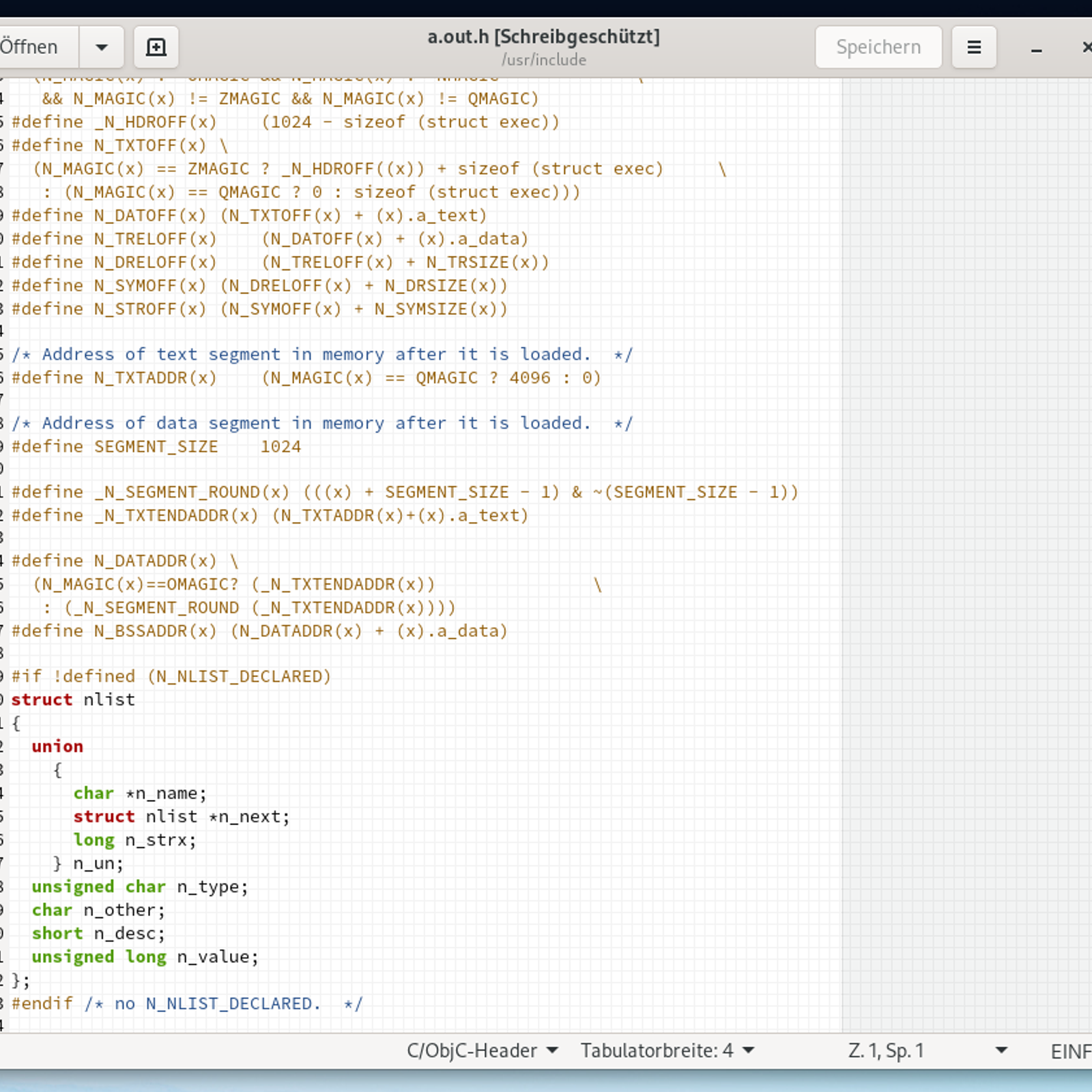Create a new document with the plus icon
Screen dimensions: 1092x1092
(156, 47)
